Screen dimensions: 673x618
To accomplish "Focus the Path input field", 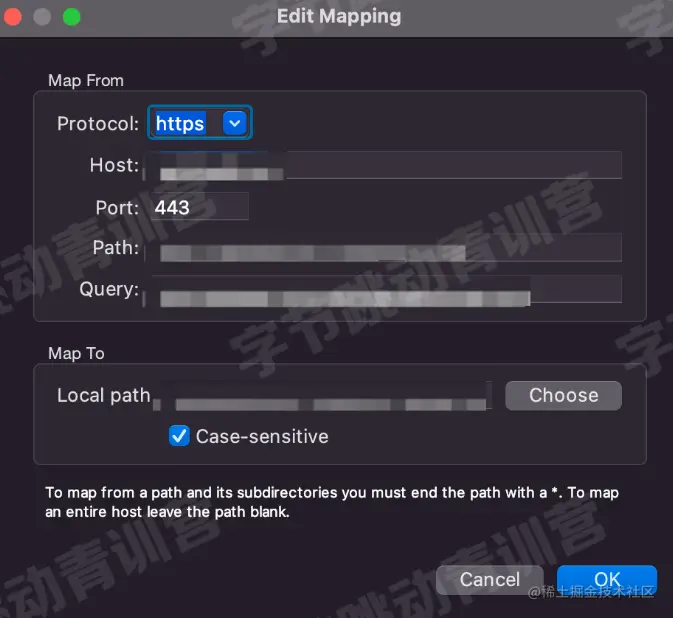I will coord(385,248).
